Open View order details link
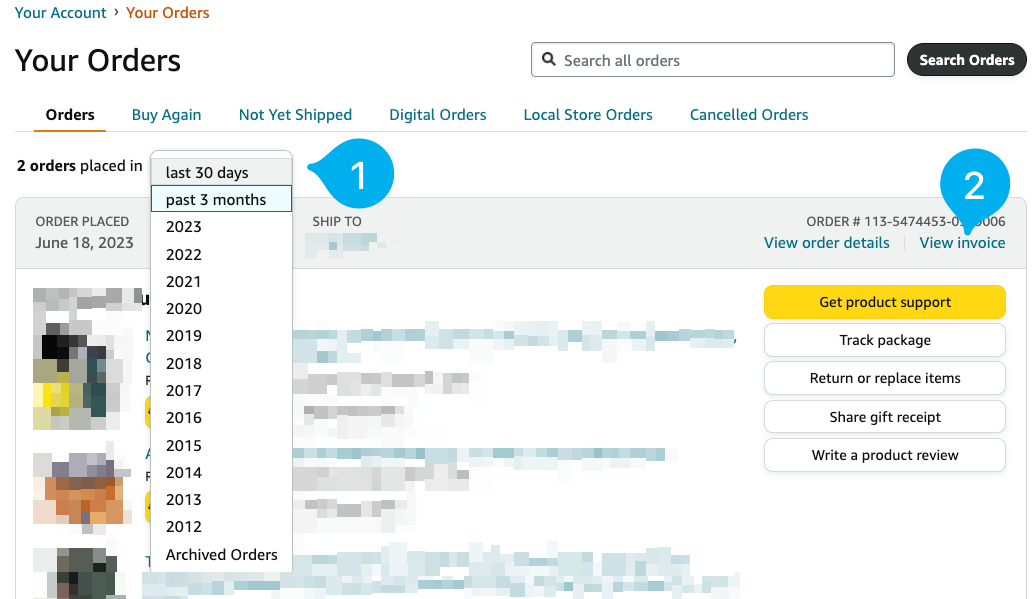The image size is (1035, 599). point(826,242)
